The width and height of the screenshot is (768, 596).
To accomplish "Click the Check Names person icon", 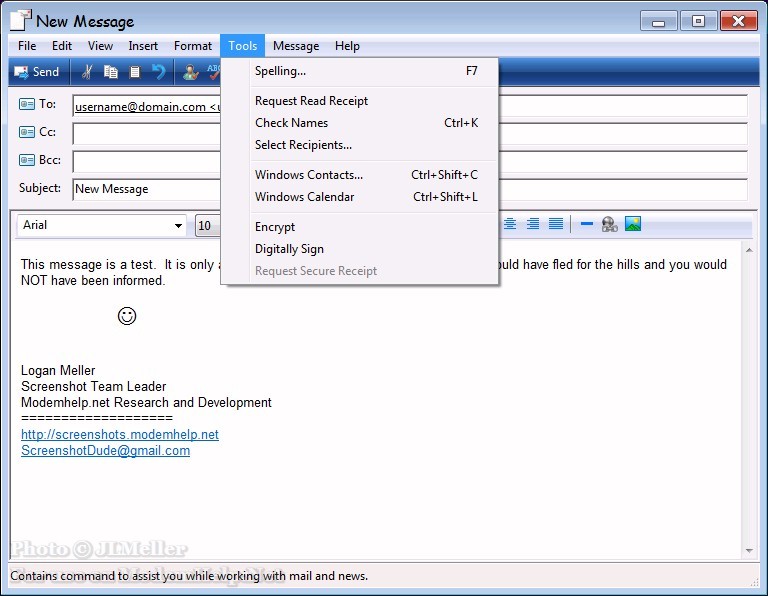I will point(190,72).
